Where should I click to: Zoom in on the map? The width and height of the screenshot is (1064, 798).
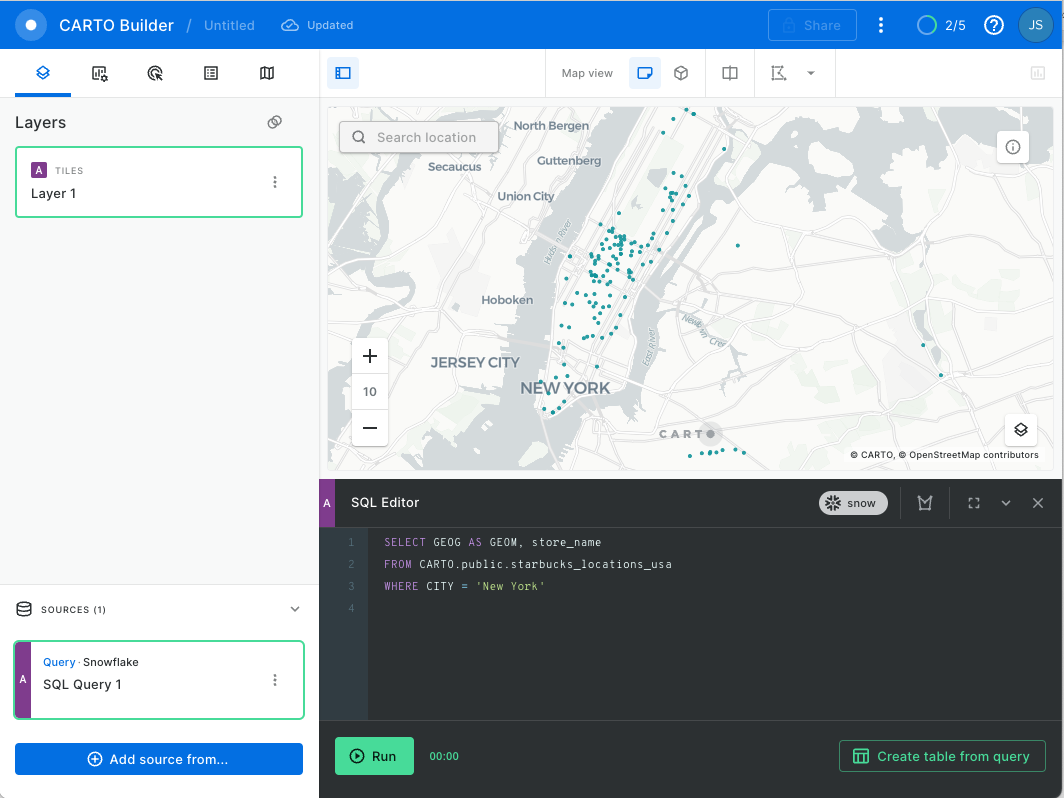pos(370,356)
